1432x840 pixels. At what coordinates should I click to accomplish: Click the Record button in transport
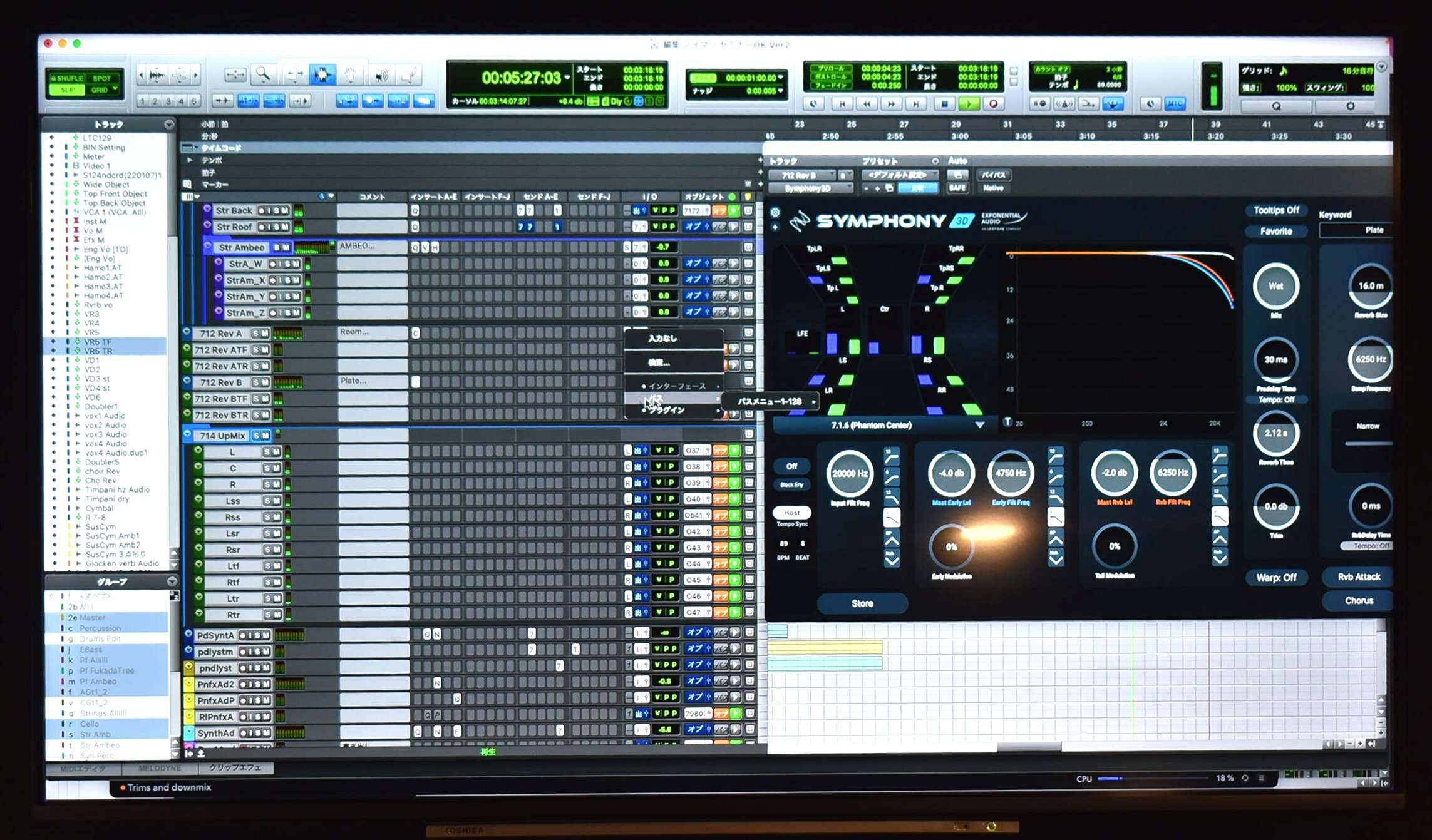(x=993, y=104)
